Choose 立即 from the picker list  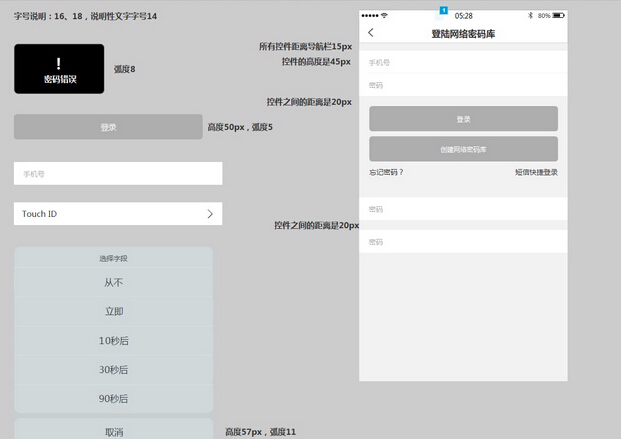[x=113, y=312]
